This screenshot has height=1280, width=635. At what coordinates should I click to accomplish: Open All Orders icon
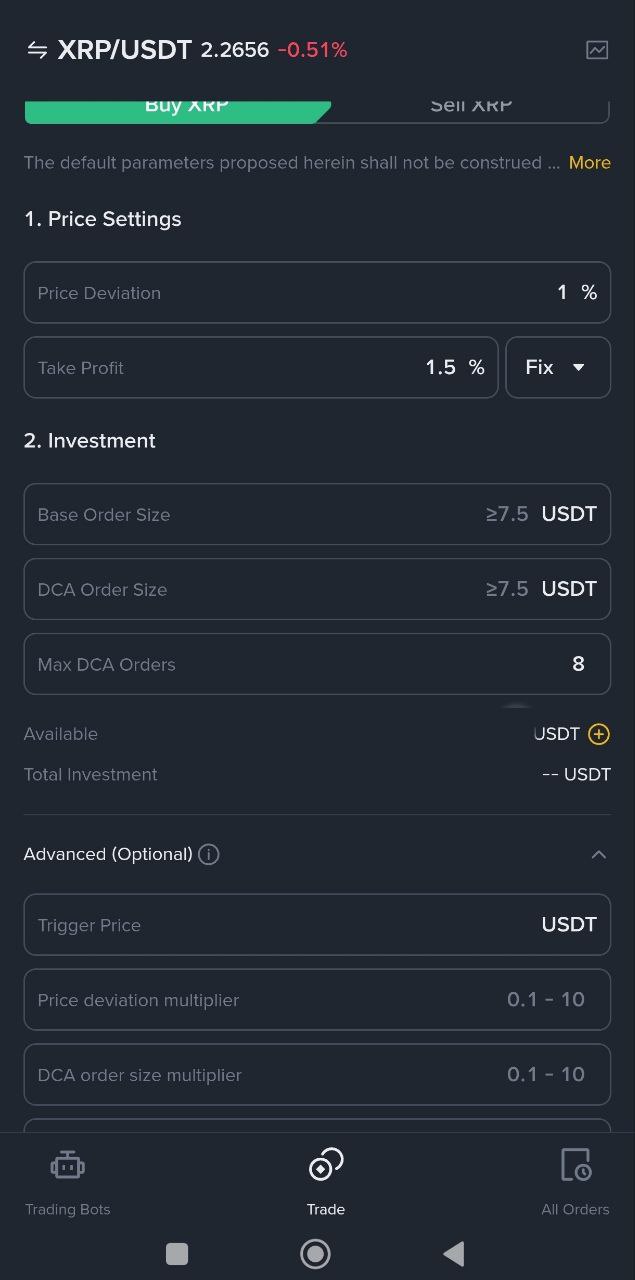[x=575, y=1166]
